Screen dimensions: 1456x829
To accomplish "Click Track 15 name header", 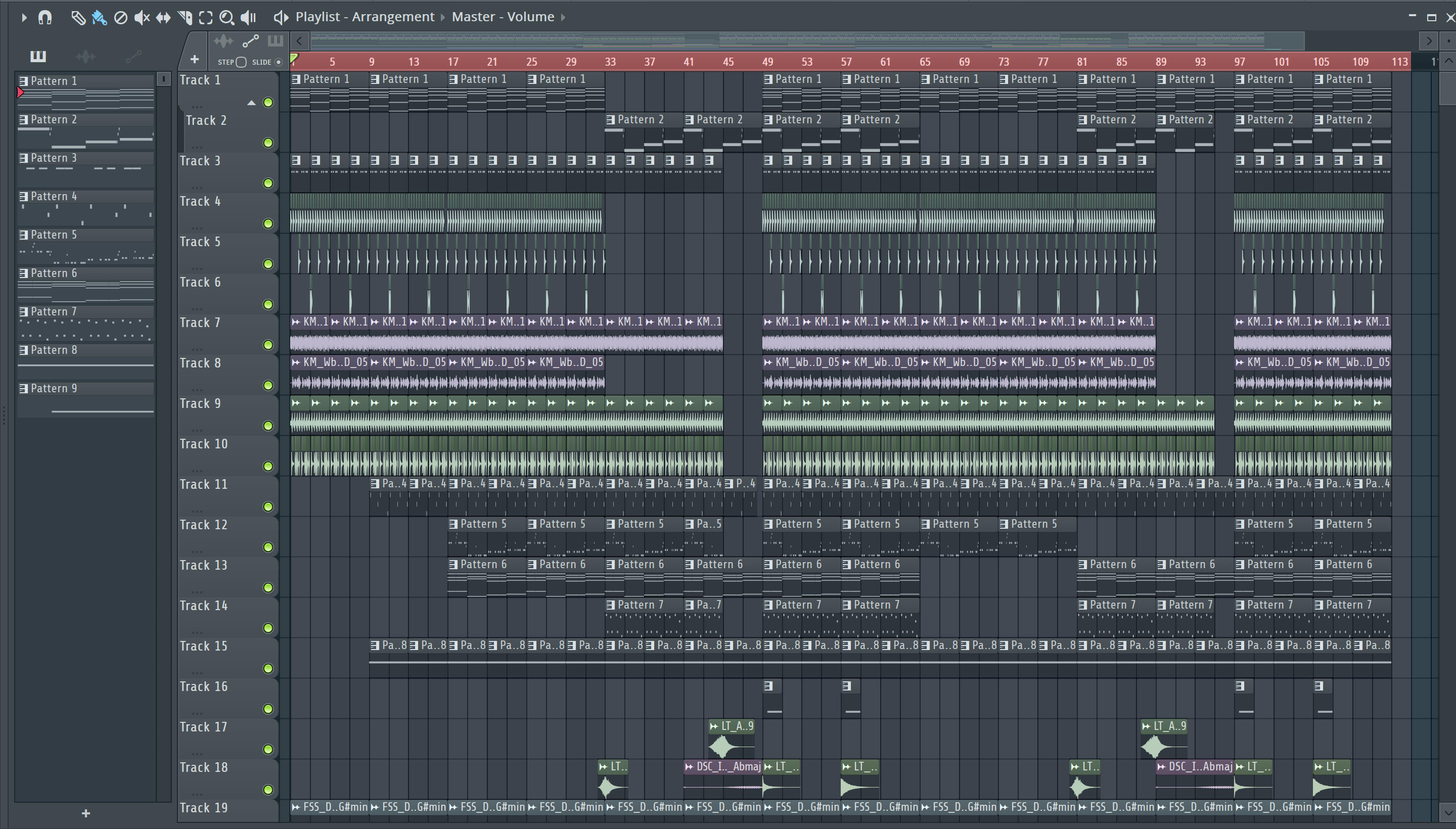I will point(203,646).
